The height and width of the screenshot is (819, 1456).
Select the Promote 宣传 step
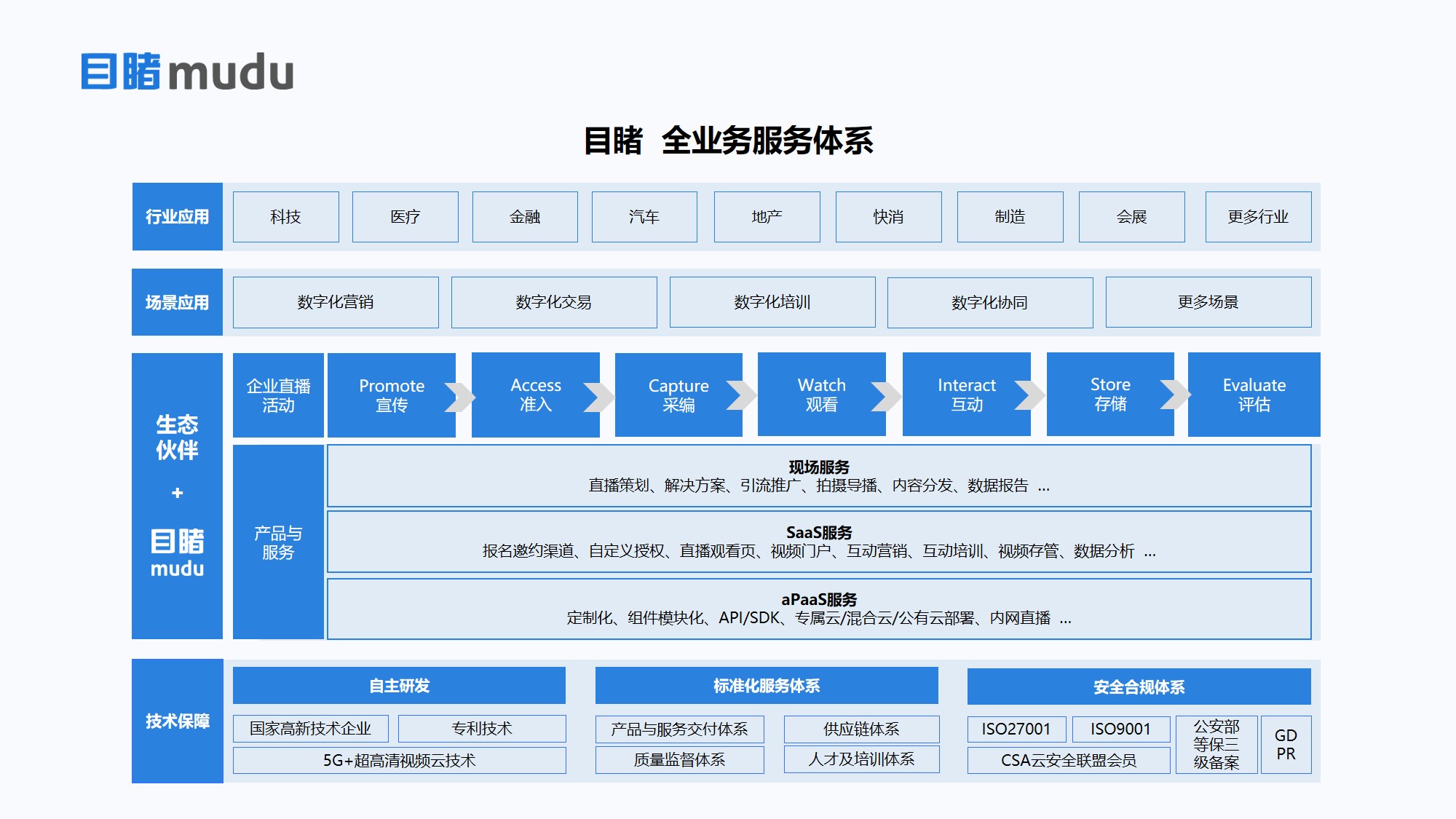(x=392, y=395)
